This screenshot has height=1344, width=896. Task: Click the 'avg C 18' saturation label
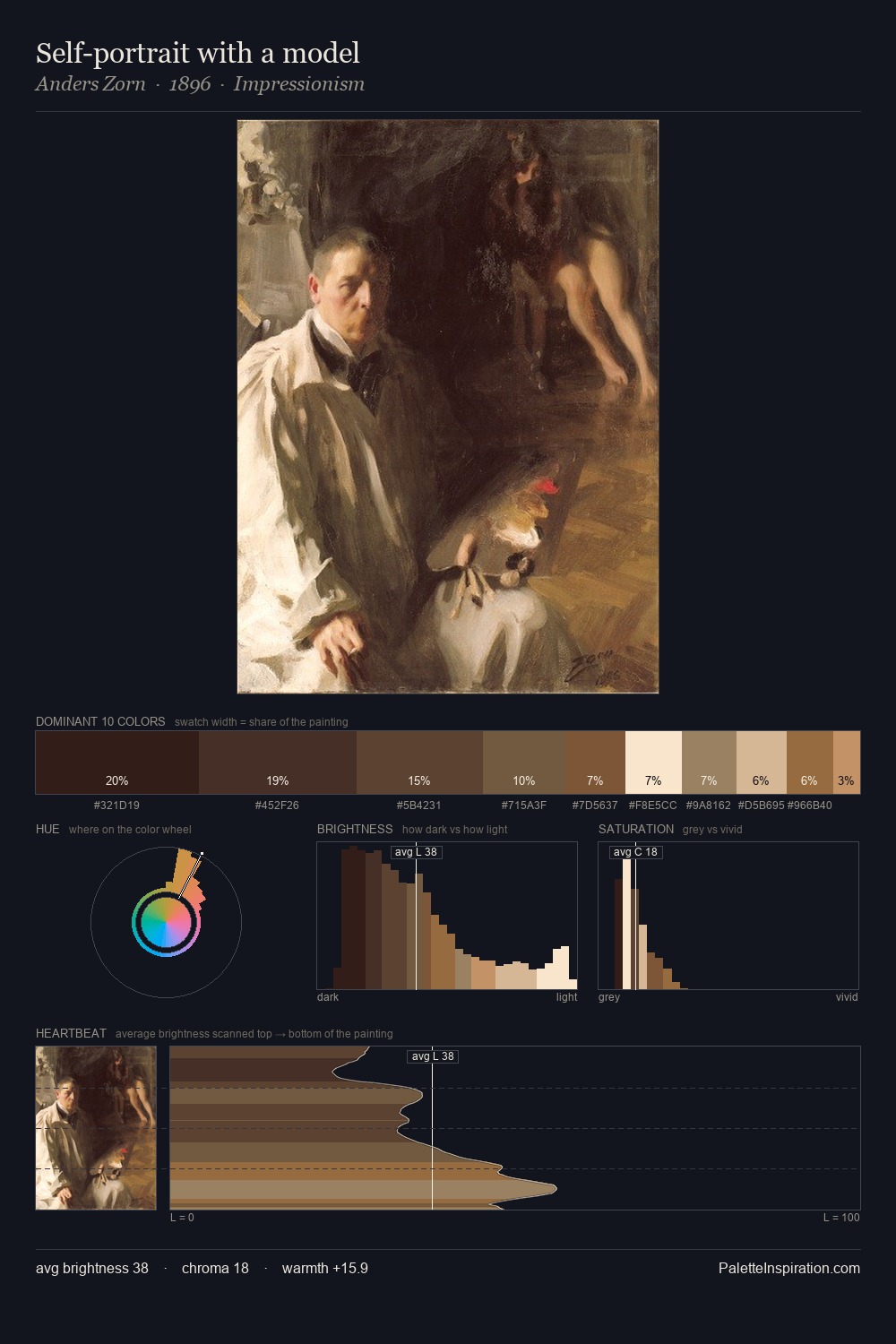pyautogui.click(x=635, y=852)
